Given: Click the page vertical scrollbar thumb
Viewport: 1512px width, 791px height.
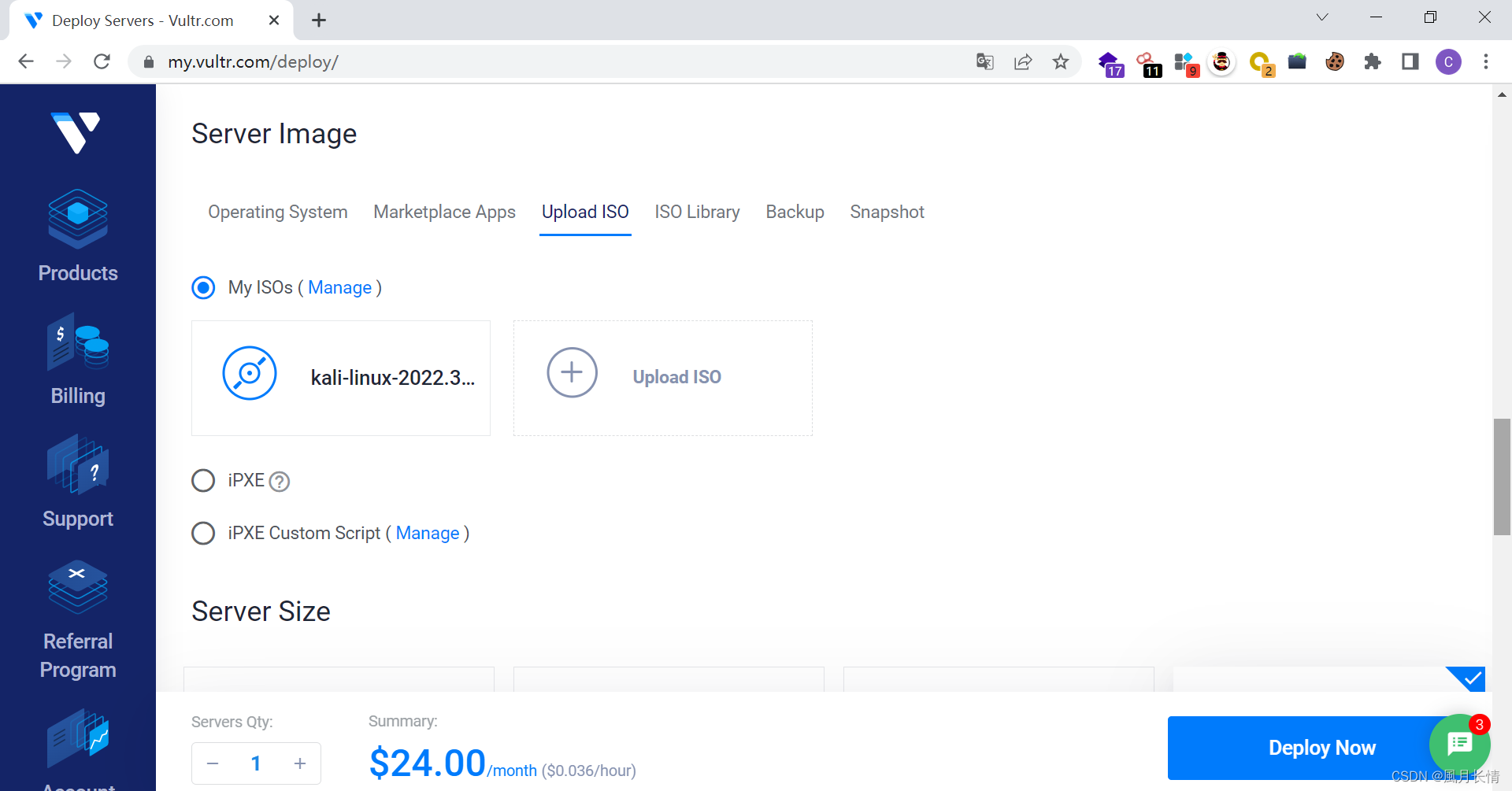Looking at the screenshot, I should [x=1502, y=477].
